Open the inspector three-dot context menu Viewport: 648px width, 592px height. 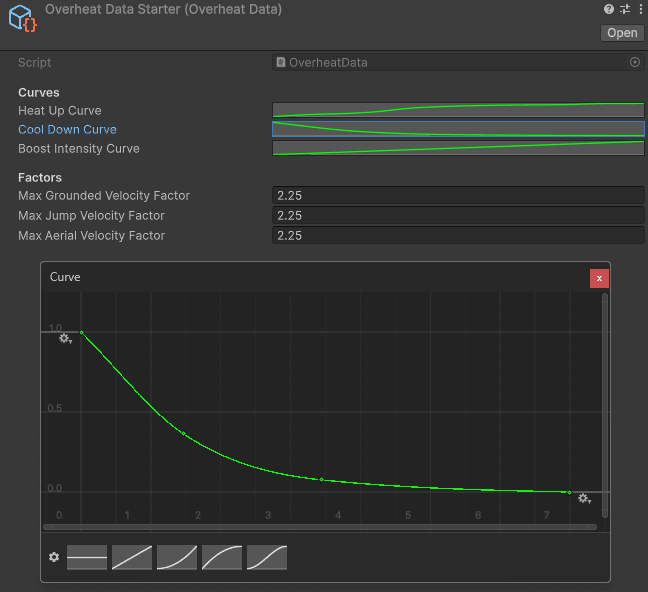[x=641, y=9]
